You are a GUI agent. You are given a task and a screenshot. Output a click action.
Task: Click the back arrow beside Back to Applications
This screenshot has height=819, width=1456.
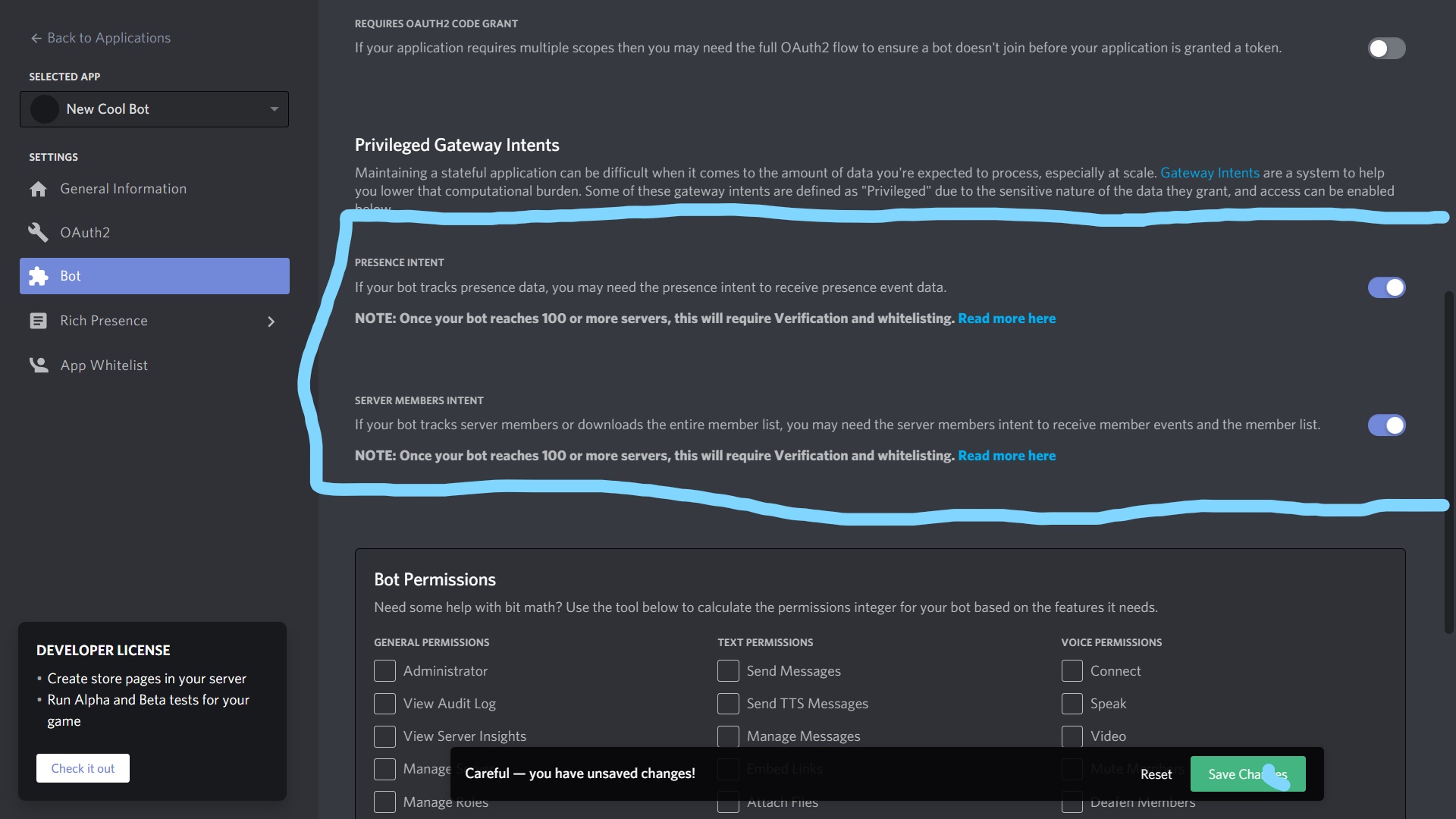tap(36, 38)
